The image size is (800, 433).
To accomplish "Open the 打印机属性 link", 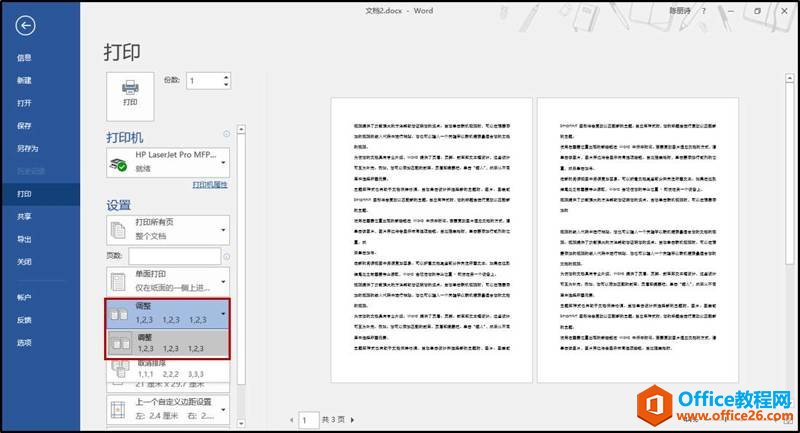I will (x=210, y=186).
